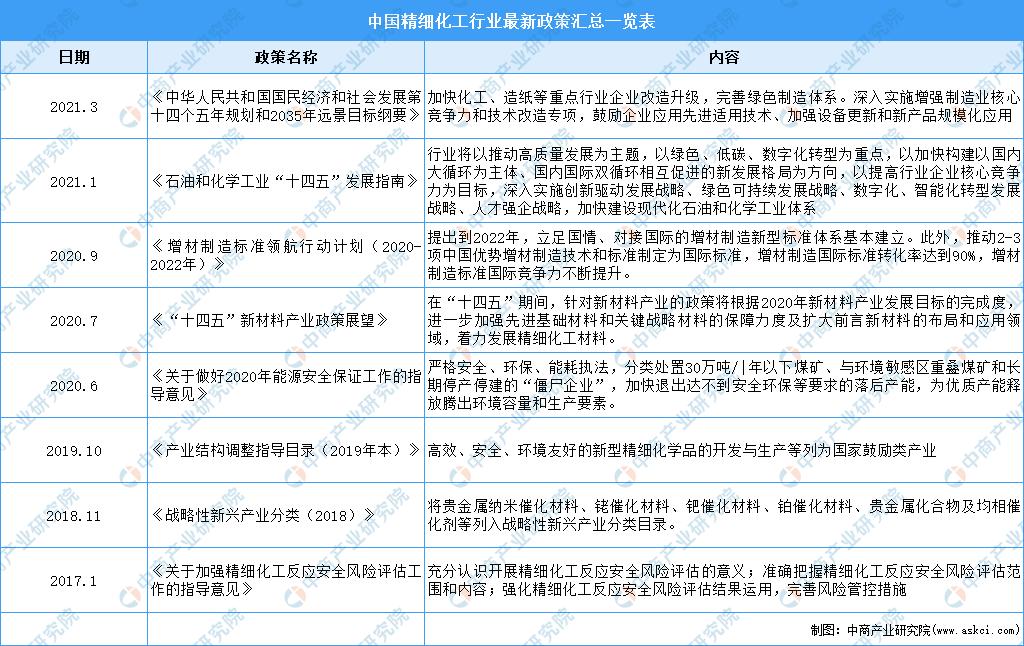Image resolution: width=1024 pixels, height=646 pixels.
Task: Select the date cell 2021.3
Action: coord(72,105)
